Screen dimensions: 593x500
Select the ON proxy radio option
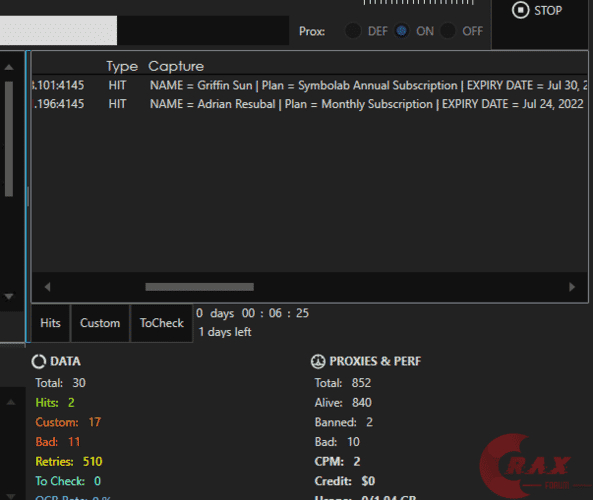pyautogui.click(x=401, y=31)
